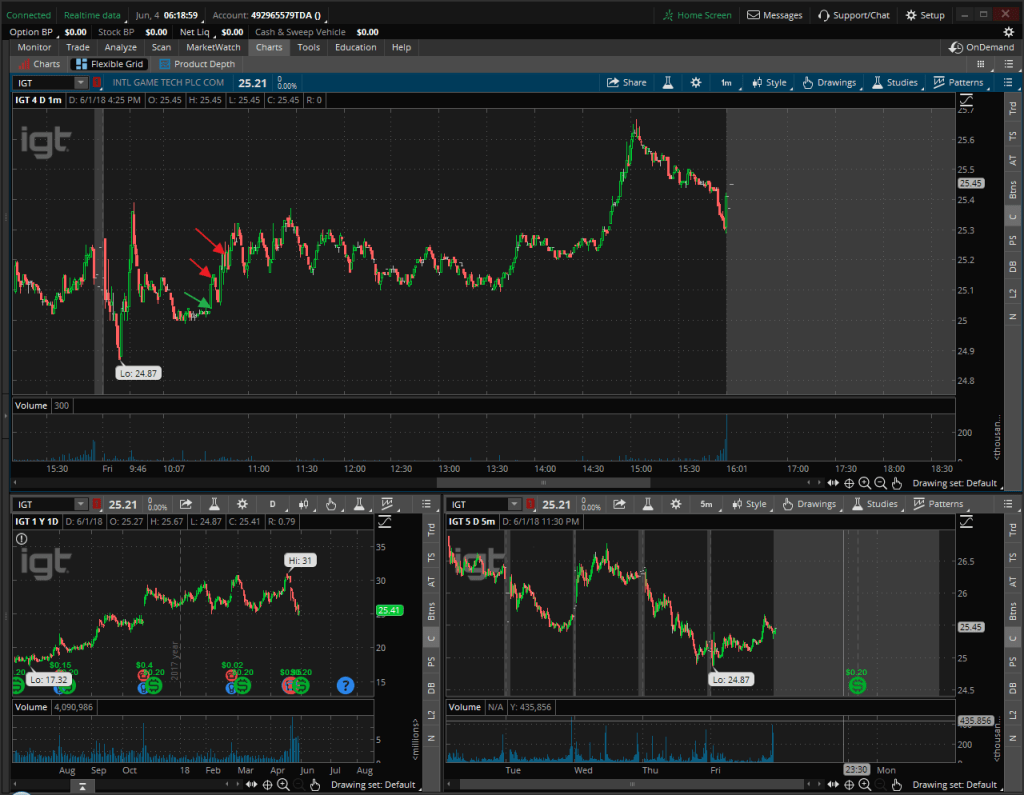Open the Messages icon in the top bar

pyautogui.click(x=773, y=15)
